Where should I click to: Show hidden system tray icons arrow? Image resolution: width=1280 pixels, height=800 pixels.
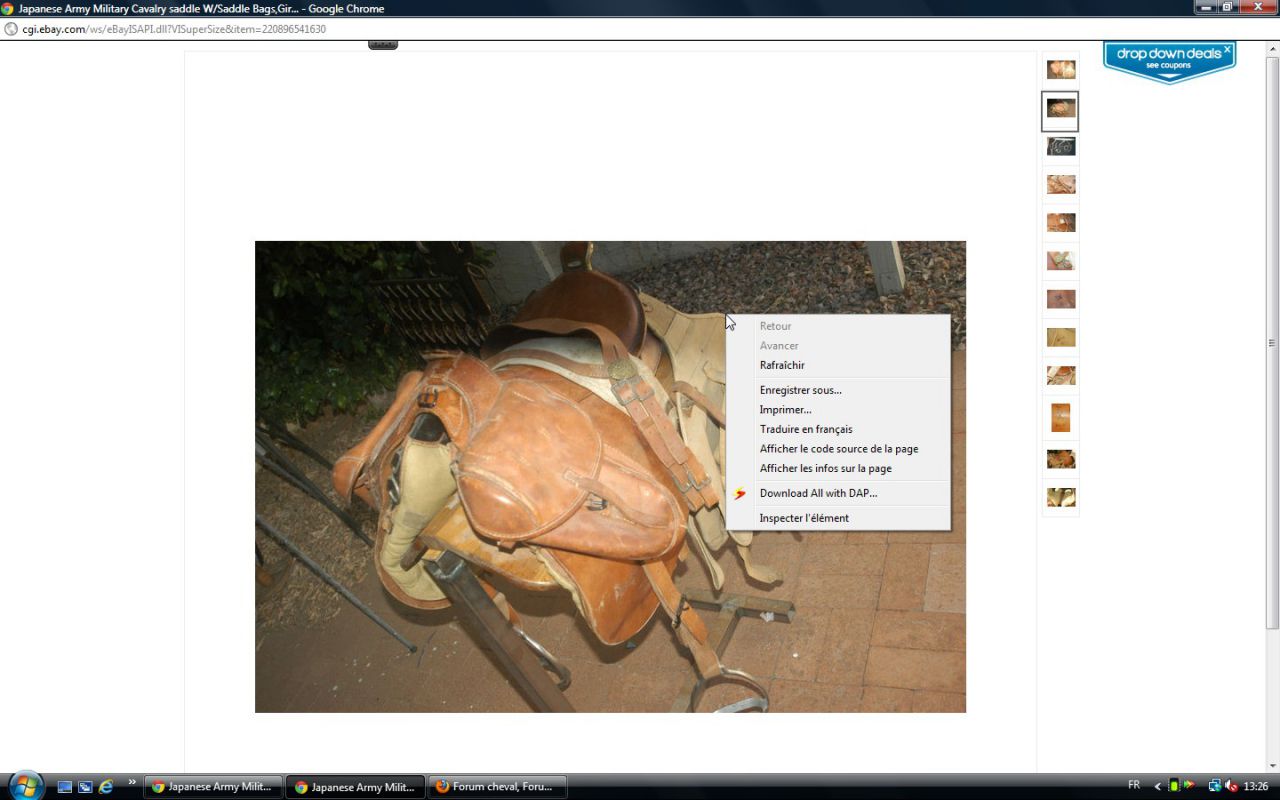click(1158, 786)
